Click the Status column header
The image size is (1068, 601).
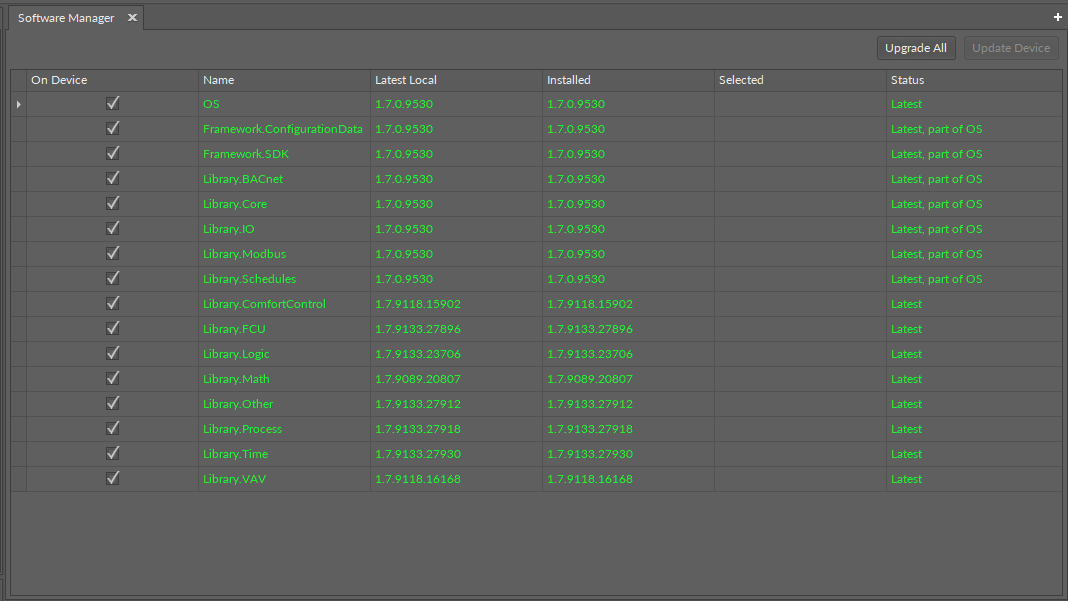973,80
